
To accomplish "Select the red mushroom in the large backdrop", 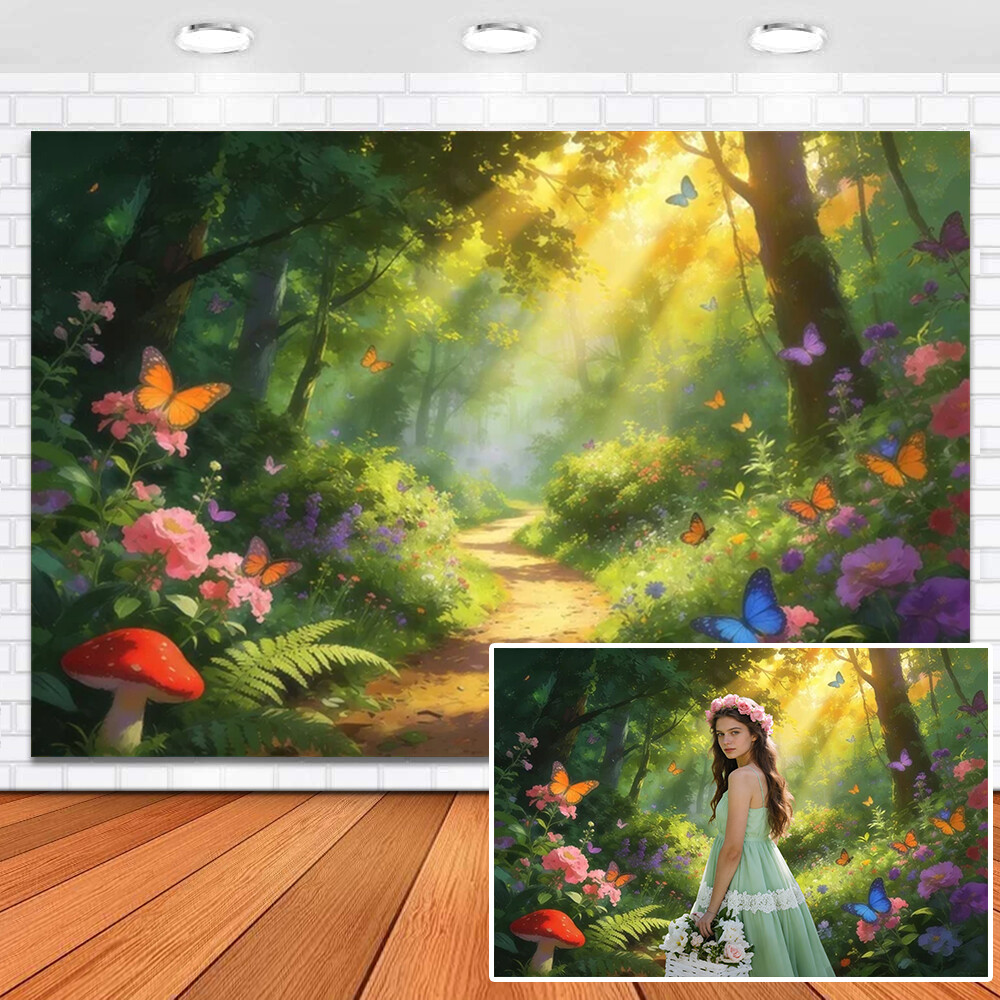I will (132, 668).
